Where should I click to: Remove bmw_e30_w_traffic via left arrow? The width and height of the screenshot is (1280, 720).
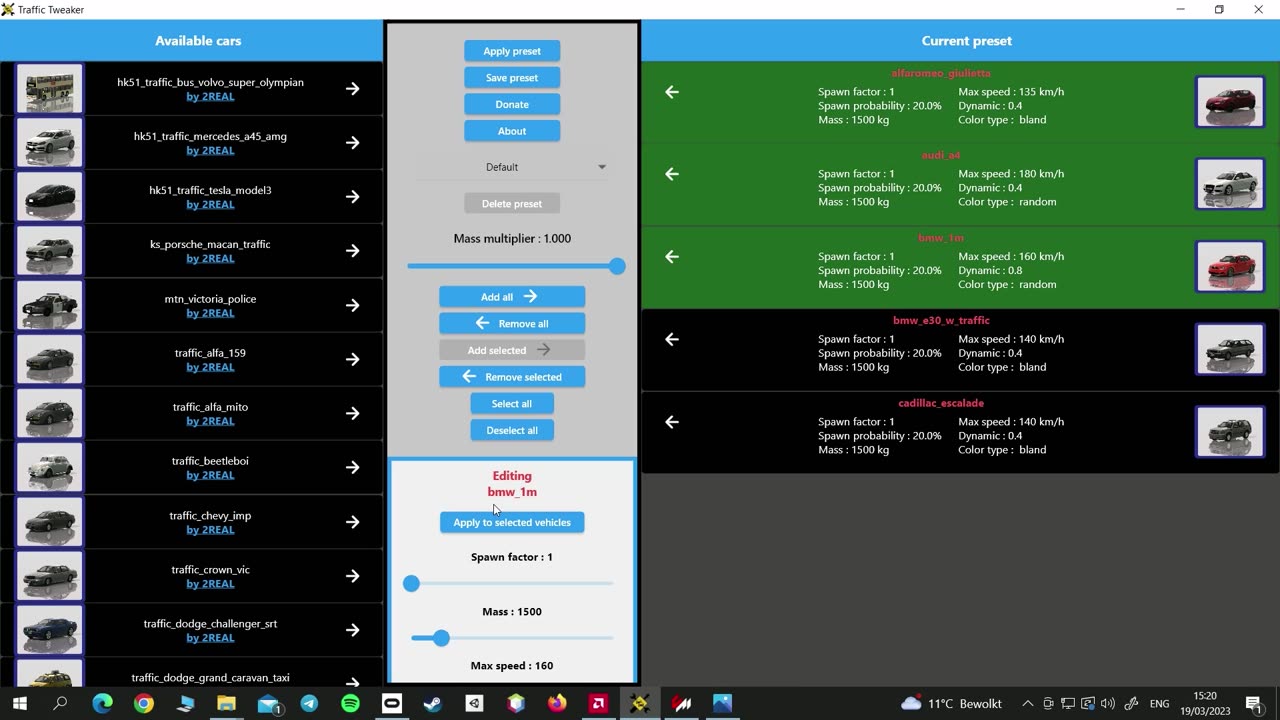[x=672, y=339]
